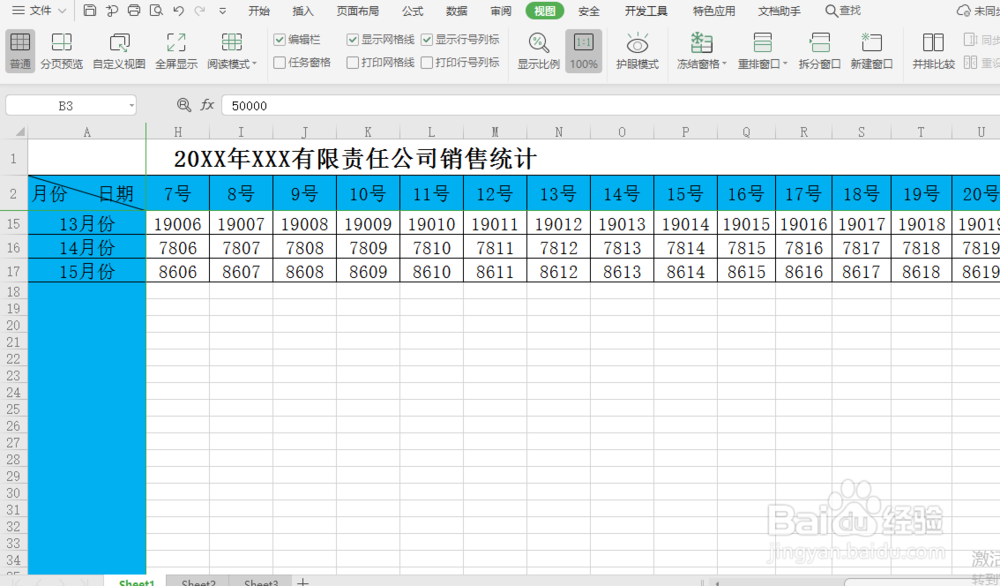Image resolution: width=1000 pixels, height=586 pixels.
Task: Switch to 全屏显示 full screen
Action: point(176,51)
